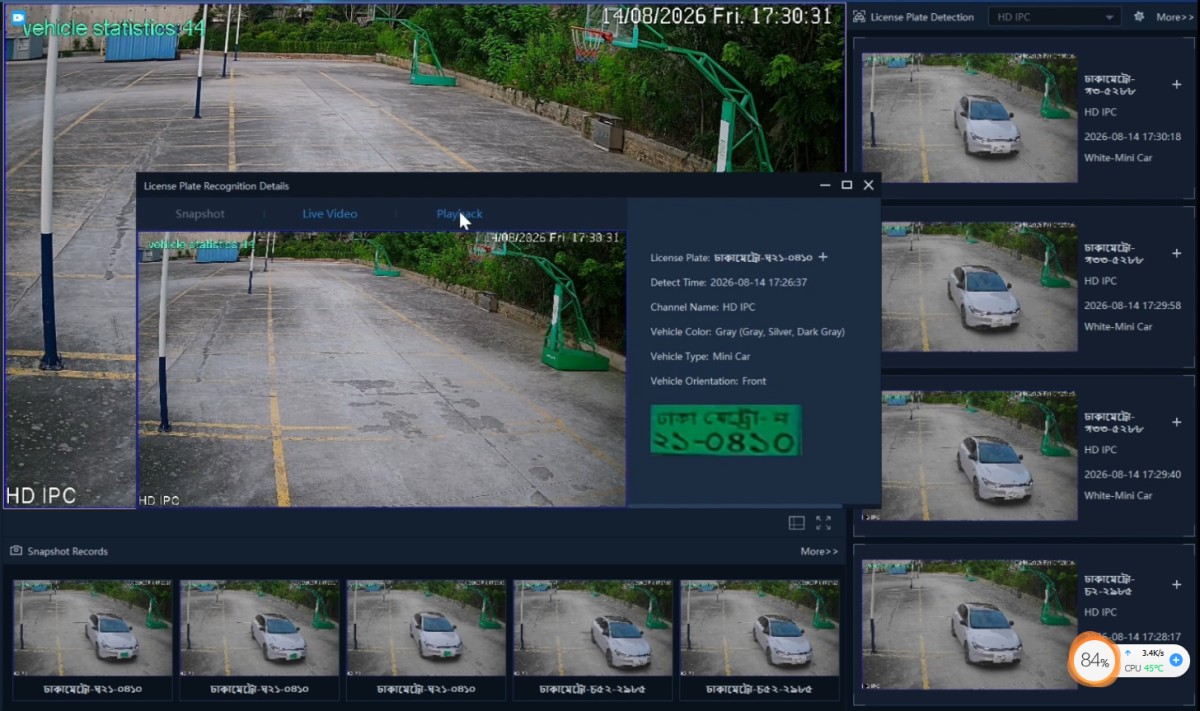1200x711 pixels.
Task: Open the third Snapshot Records thumbnail
Action: (x=426, y=628)
